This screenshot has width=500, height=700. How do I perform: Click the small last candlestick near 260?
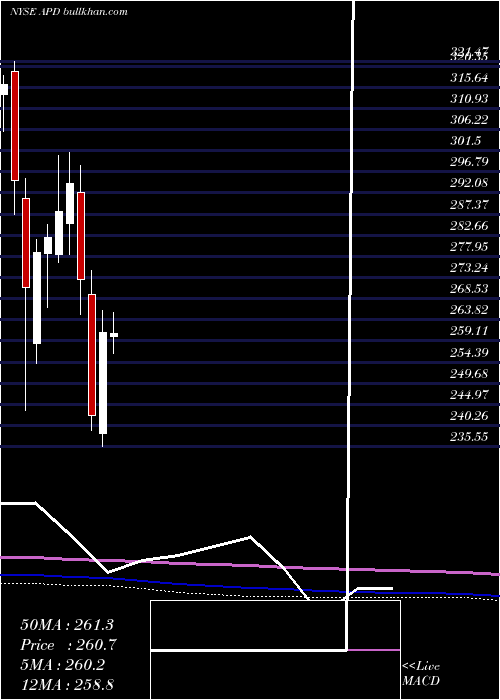point(114,334)
